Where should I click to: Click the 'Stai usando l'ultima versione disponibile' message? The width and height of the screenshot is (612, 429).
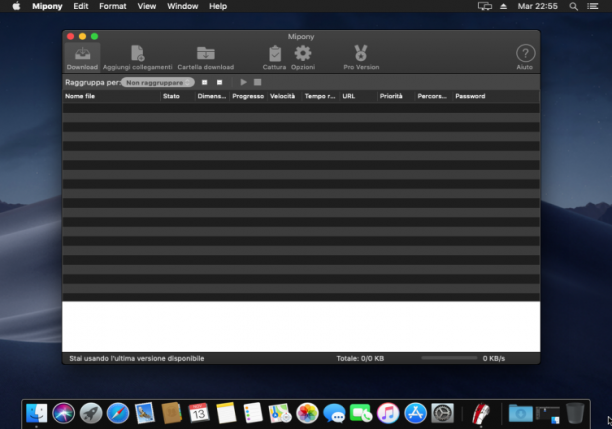137,358
